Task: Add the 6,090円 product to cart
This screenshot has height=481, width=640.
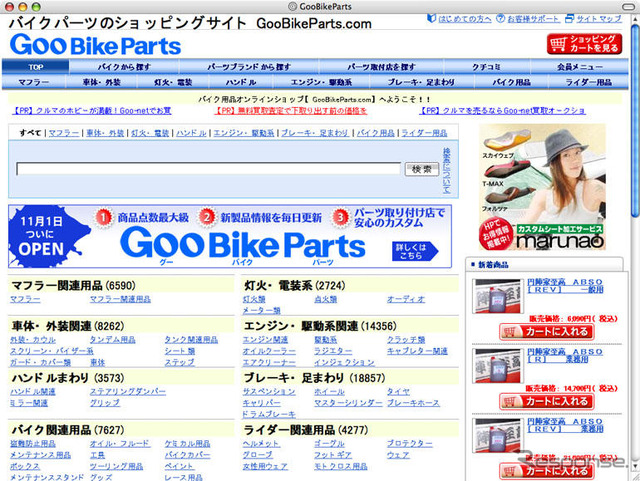Action: [547, 332]
